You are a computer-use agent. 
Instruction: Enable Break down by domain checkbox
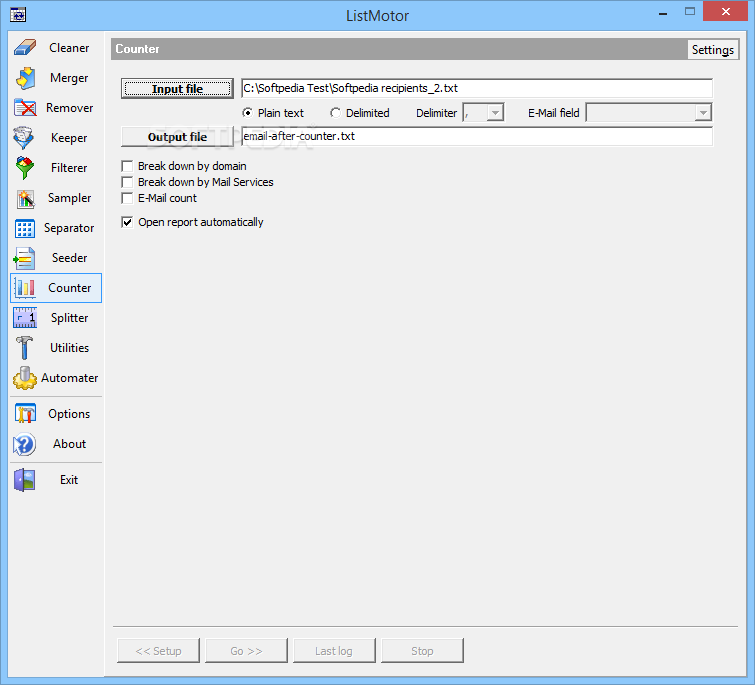[x=127, y=166]
